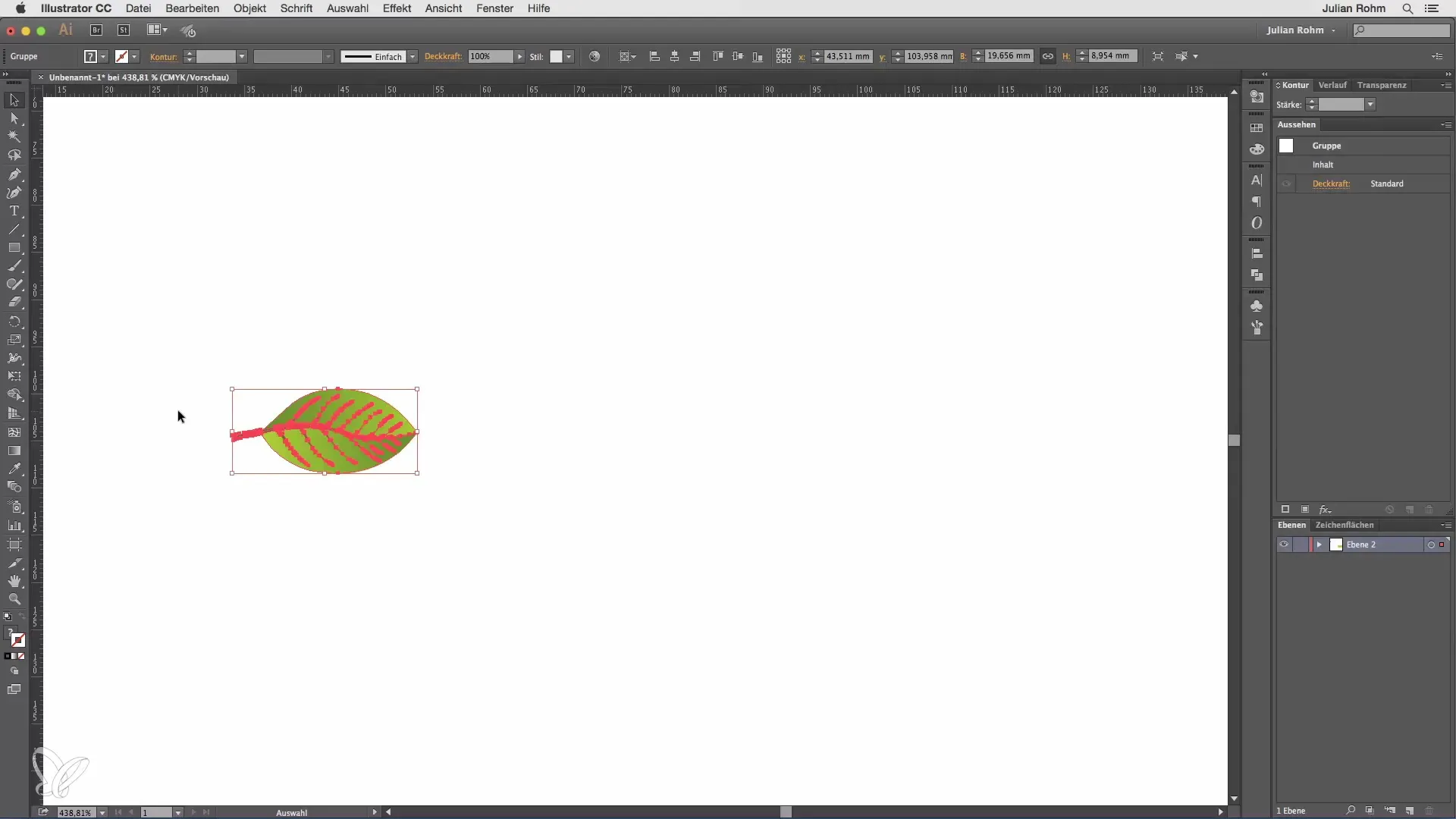1456x819 pixels.
Task: Select the Free Transform tool
Action: tap(14, 377)
